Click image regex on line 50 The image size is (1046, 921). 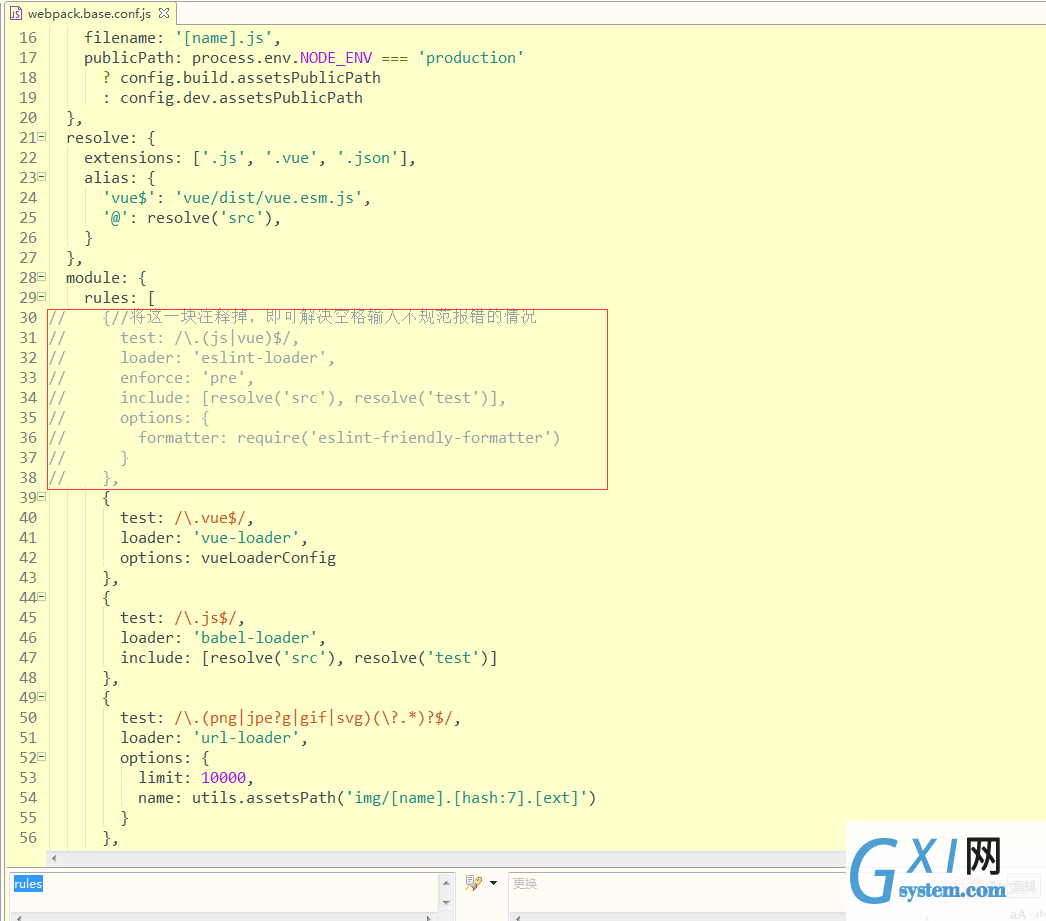tap(314, 718)
